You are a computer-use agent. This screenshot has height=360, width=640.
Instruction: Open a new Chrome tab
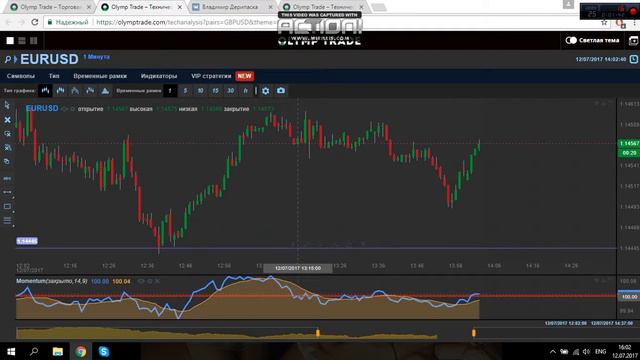tap(379, 7)
